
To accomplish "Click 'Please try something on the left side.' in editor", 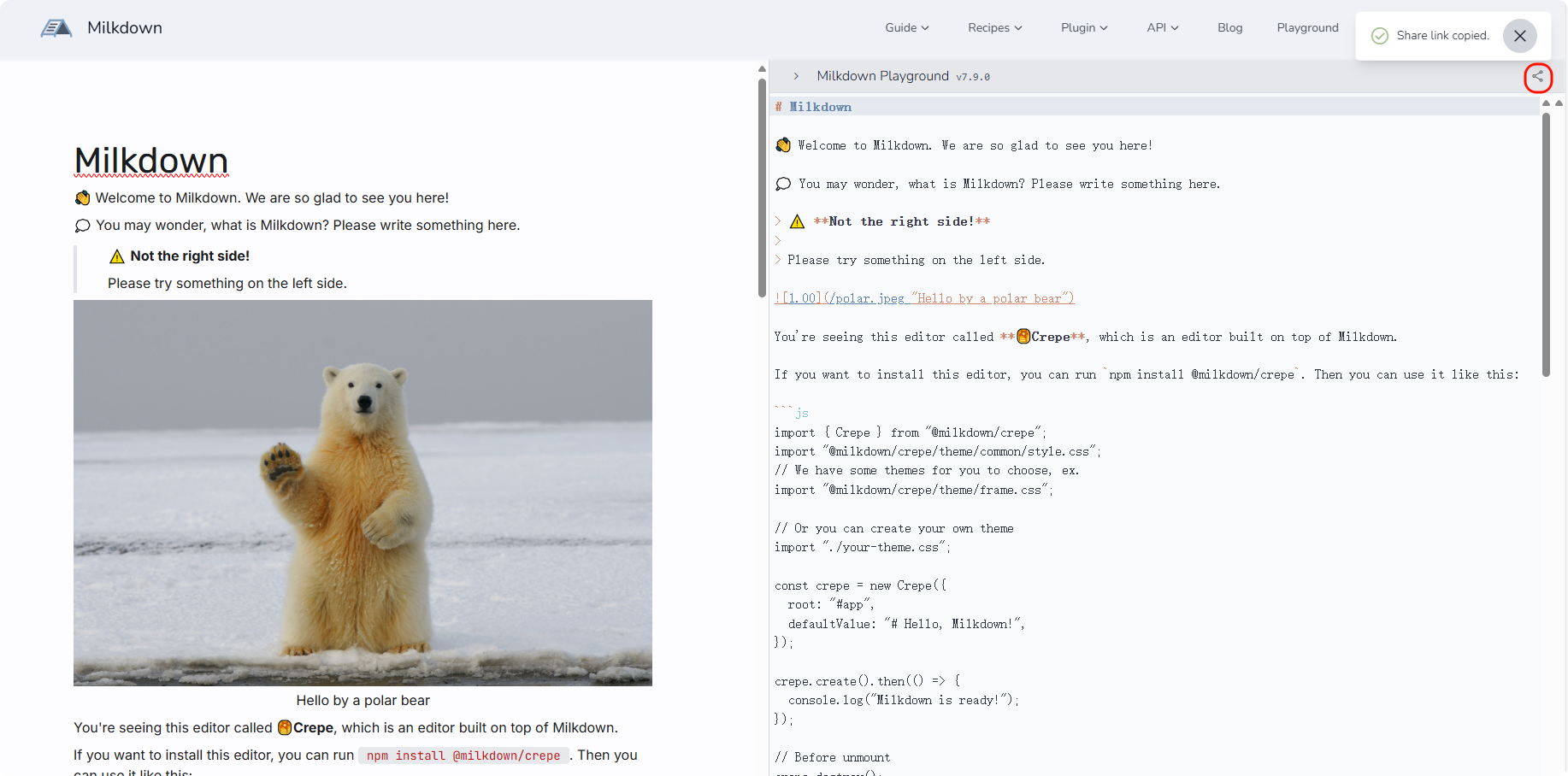I will point(227,284).
